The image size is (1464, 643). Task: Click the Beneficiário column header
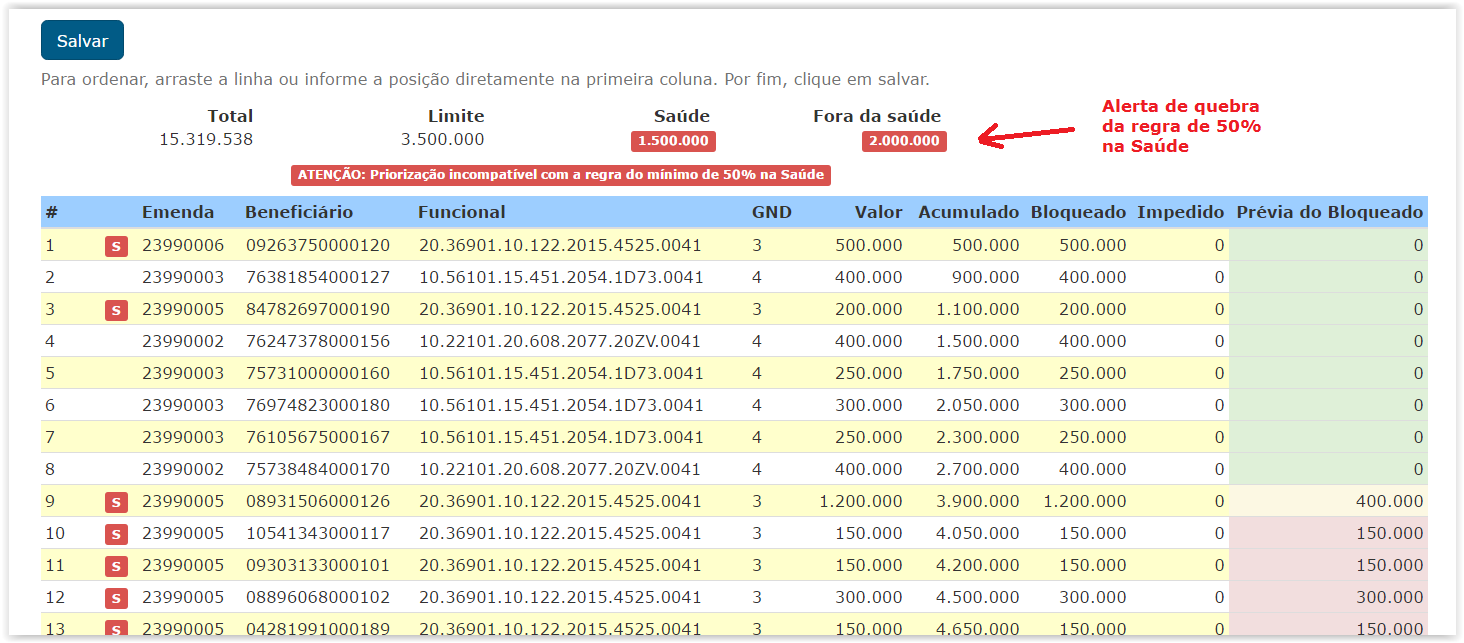tap(299, 212)
